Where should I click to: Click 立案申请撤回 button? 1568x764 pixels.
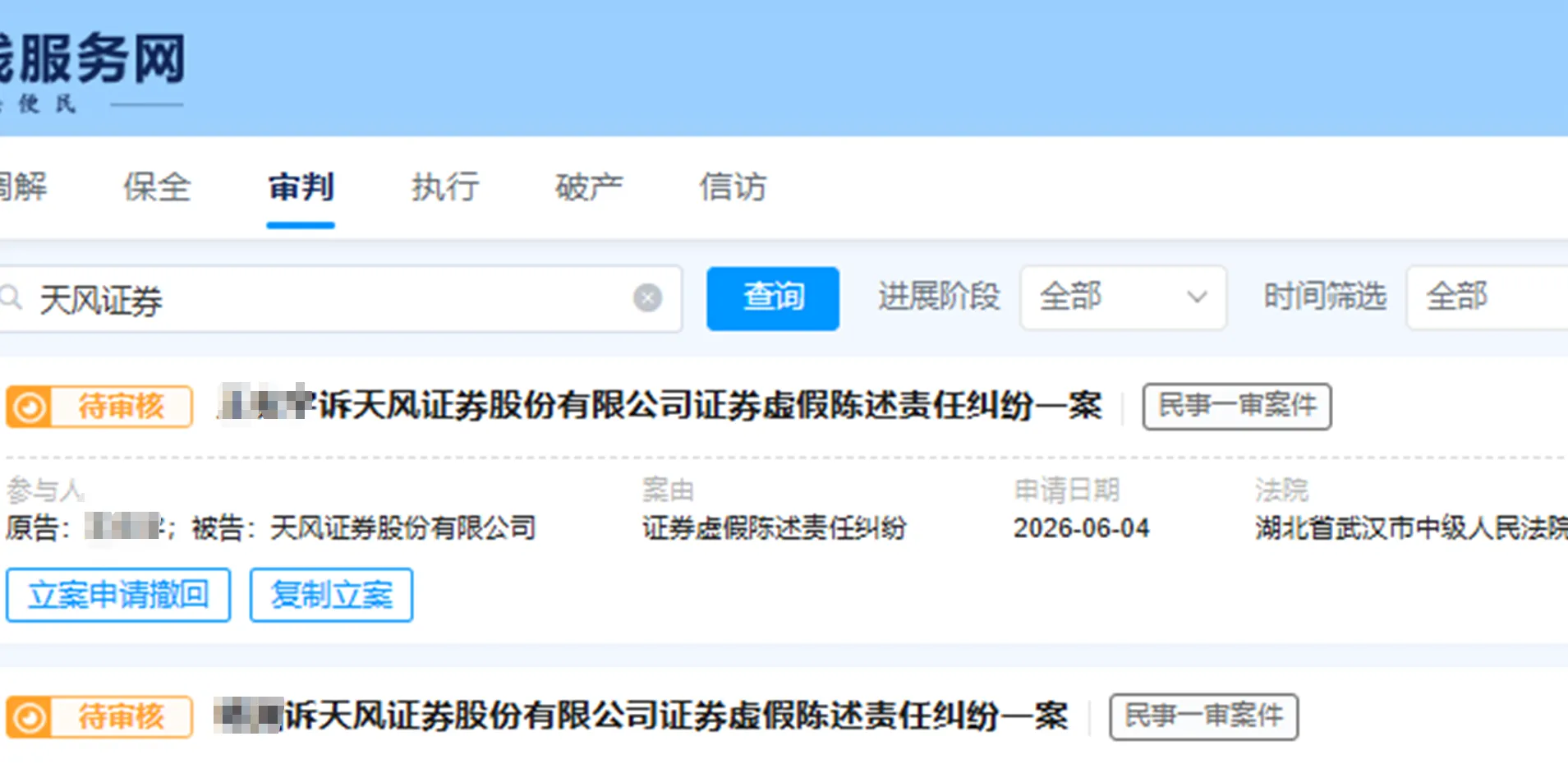point(118,595)
